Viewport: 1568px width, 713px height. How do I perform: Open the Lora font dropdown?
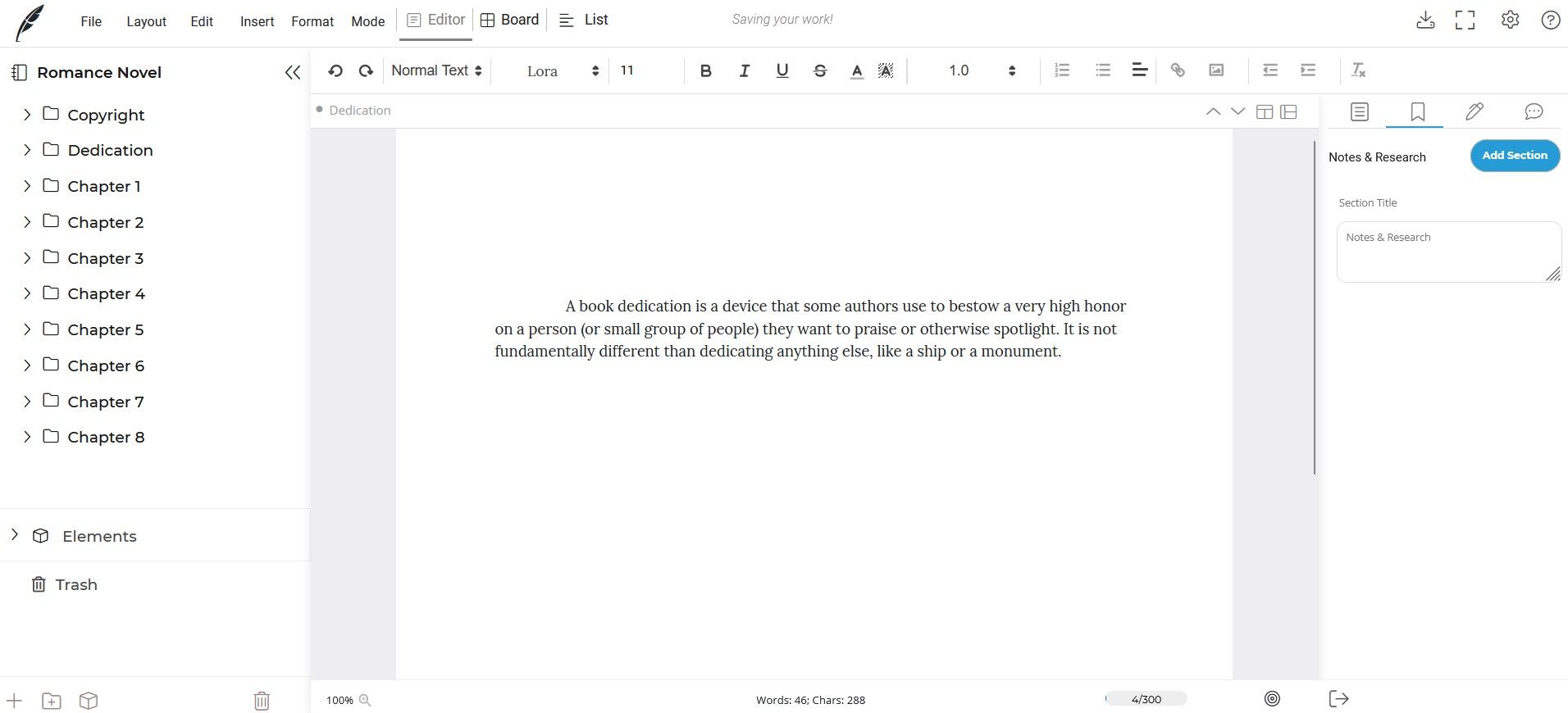[x=562, y=71]
